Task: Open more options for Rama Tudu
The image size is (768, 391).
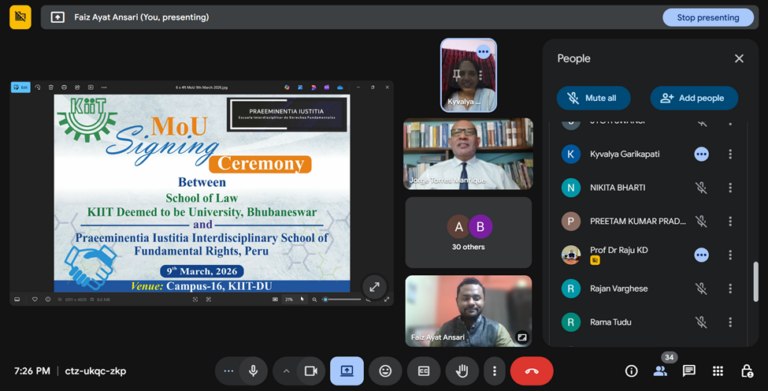Action: click(x=730, y=322)
